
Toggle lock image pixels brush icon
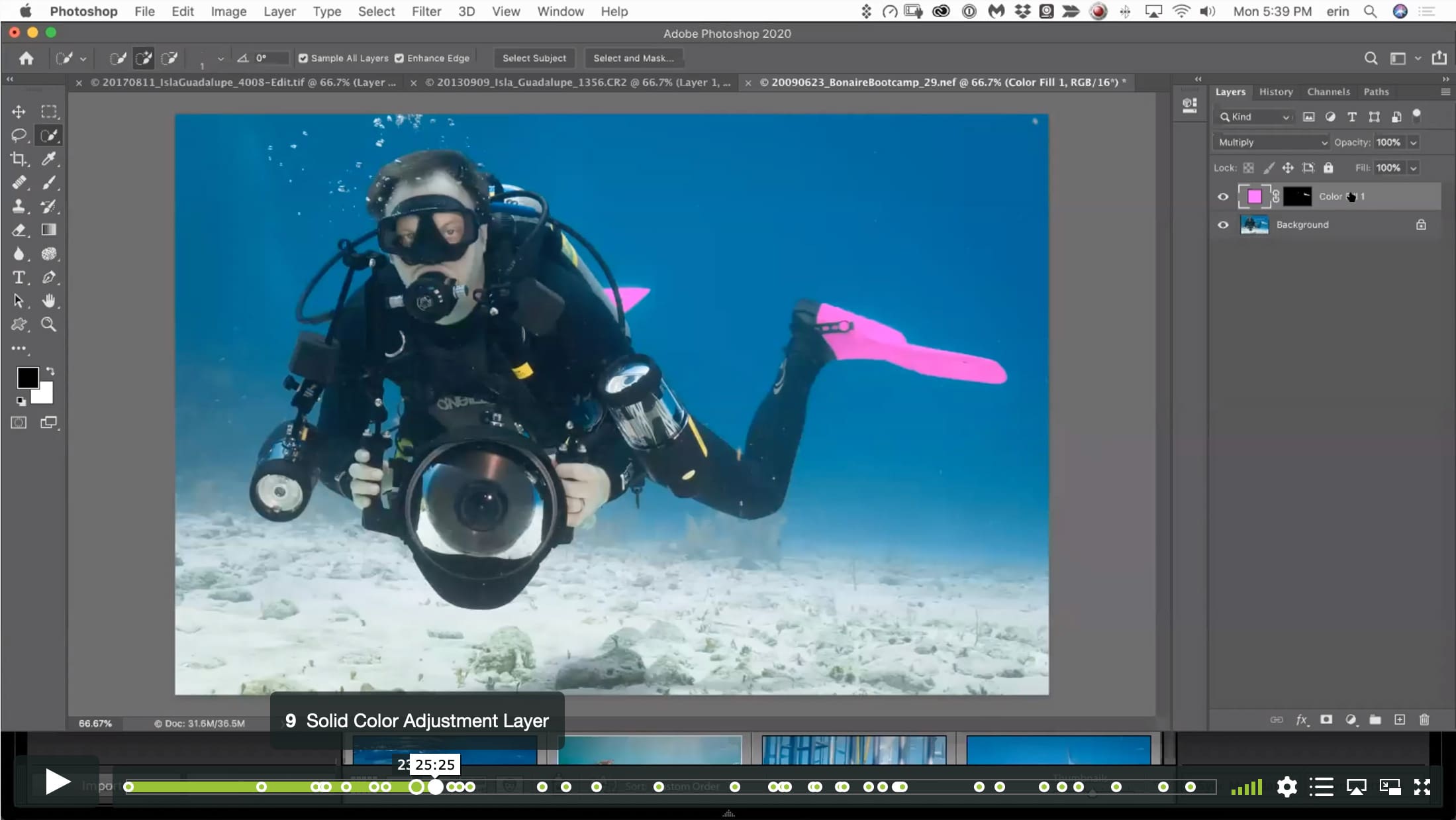(x=1268, y=168)
